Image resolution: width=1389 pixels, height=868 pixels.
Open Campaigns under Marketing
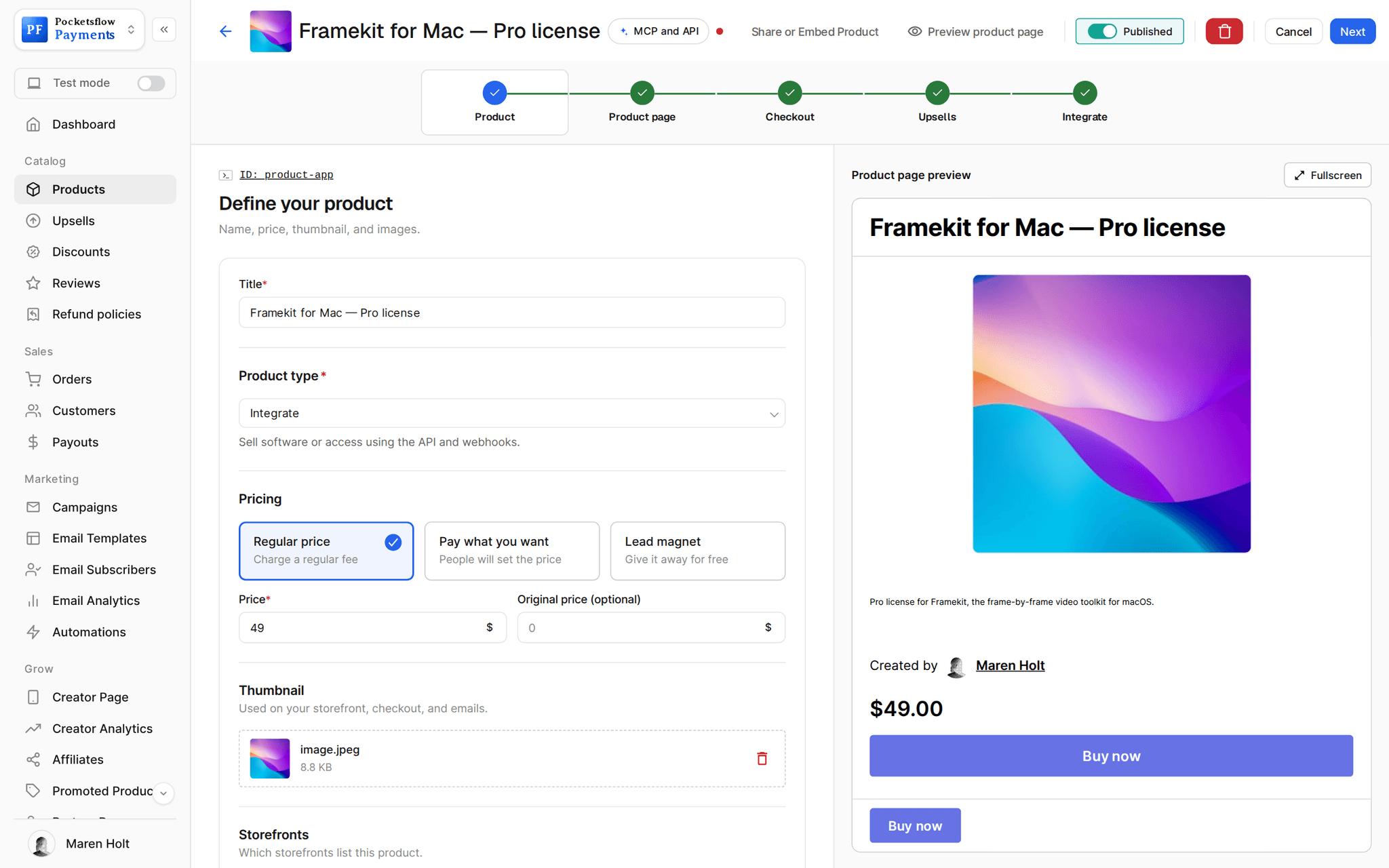point(95,507)
